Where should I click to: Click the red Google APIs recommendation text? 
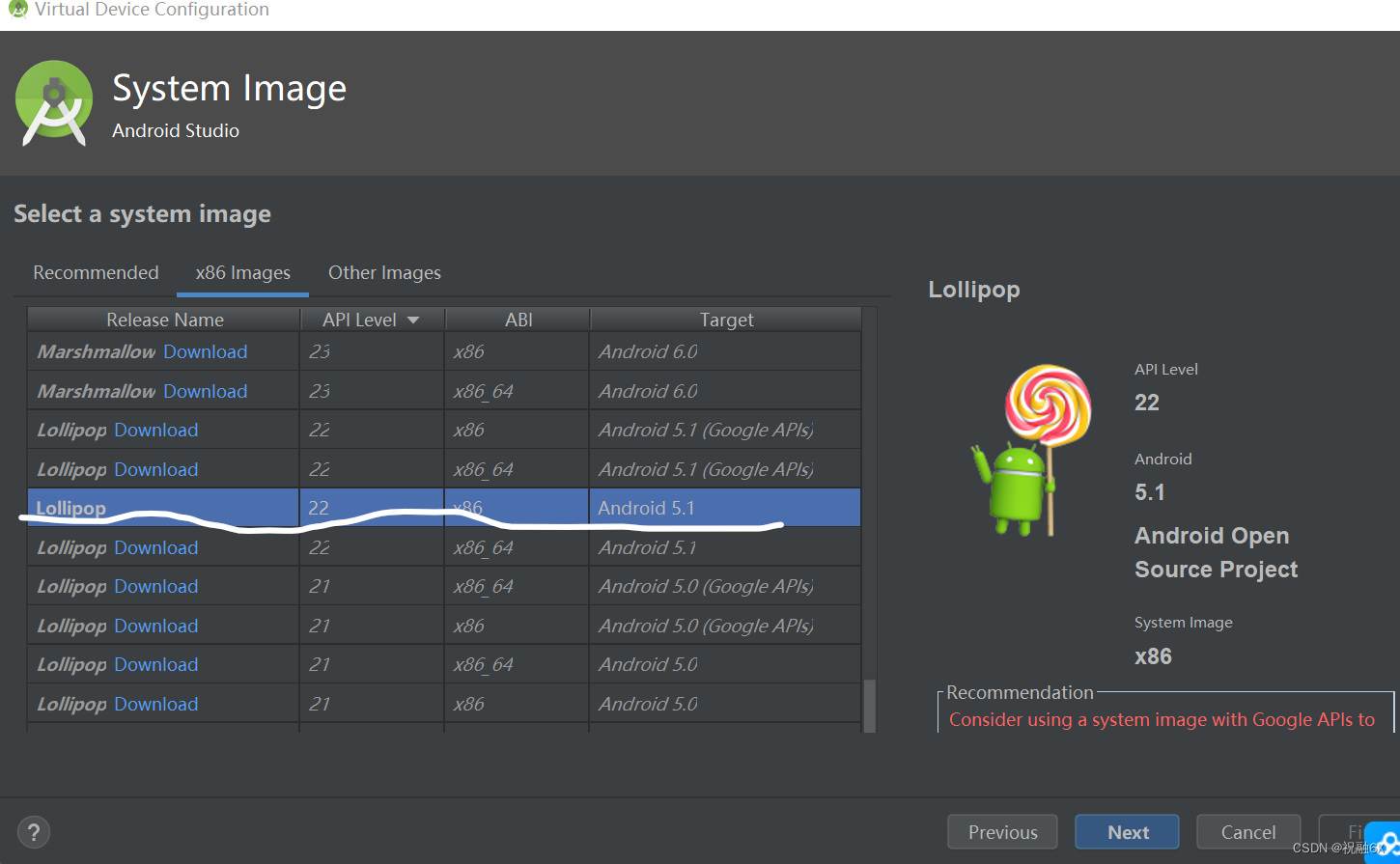(x=1162, y=720)
